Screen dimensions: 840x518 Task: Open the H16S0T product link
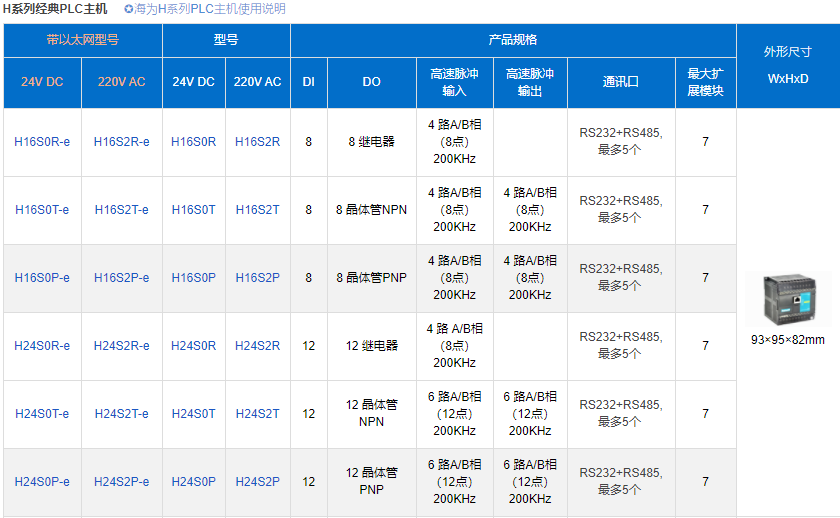click(193, 210)
